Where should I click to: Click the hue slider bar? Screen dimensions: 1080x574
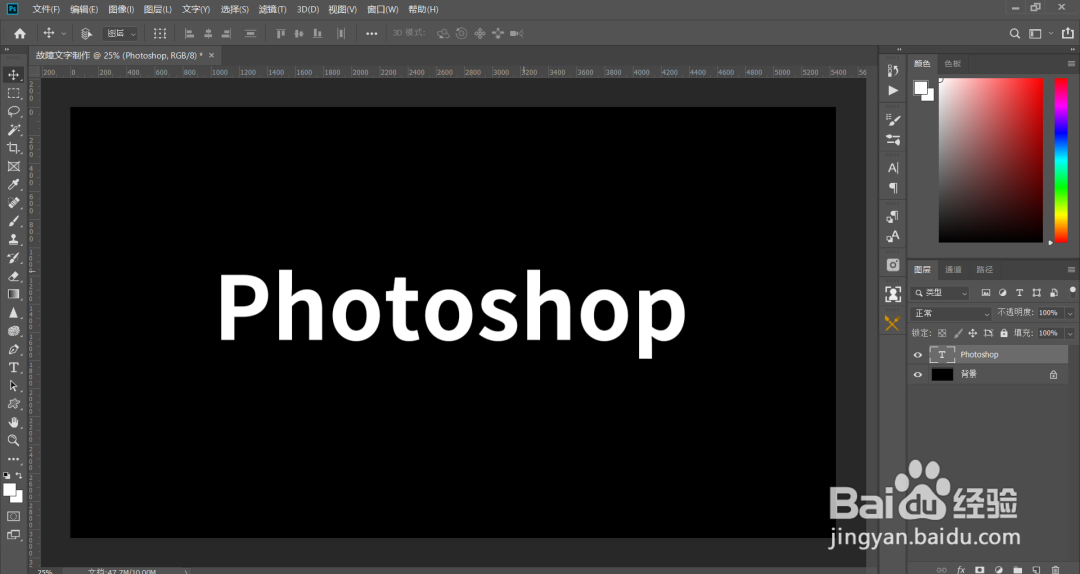(x=1061, y=160)
